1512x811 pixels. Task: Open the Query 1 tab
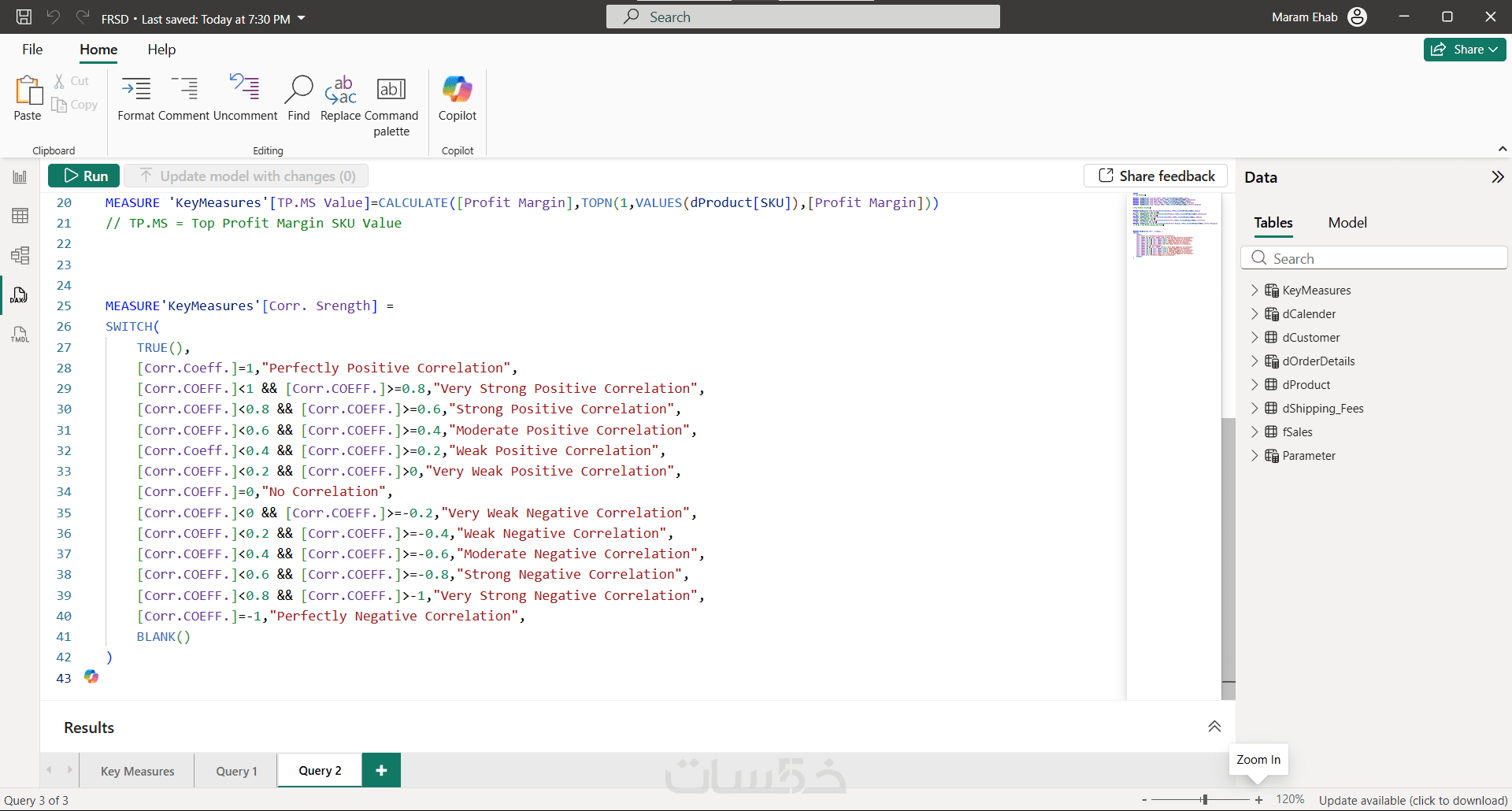point(236,771)
